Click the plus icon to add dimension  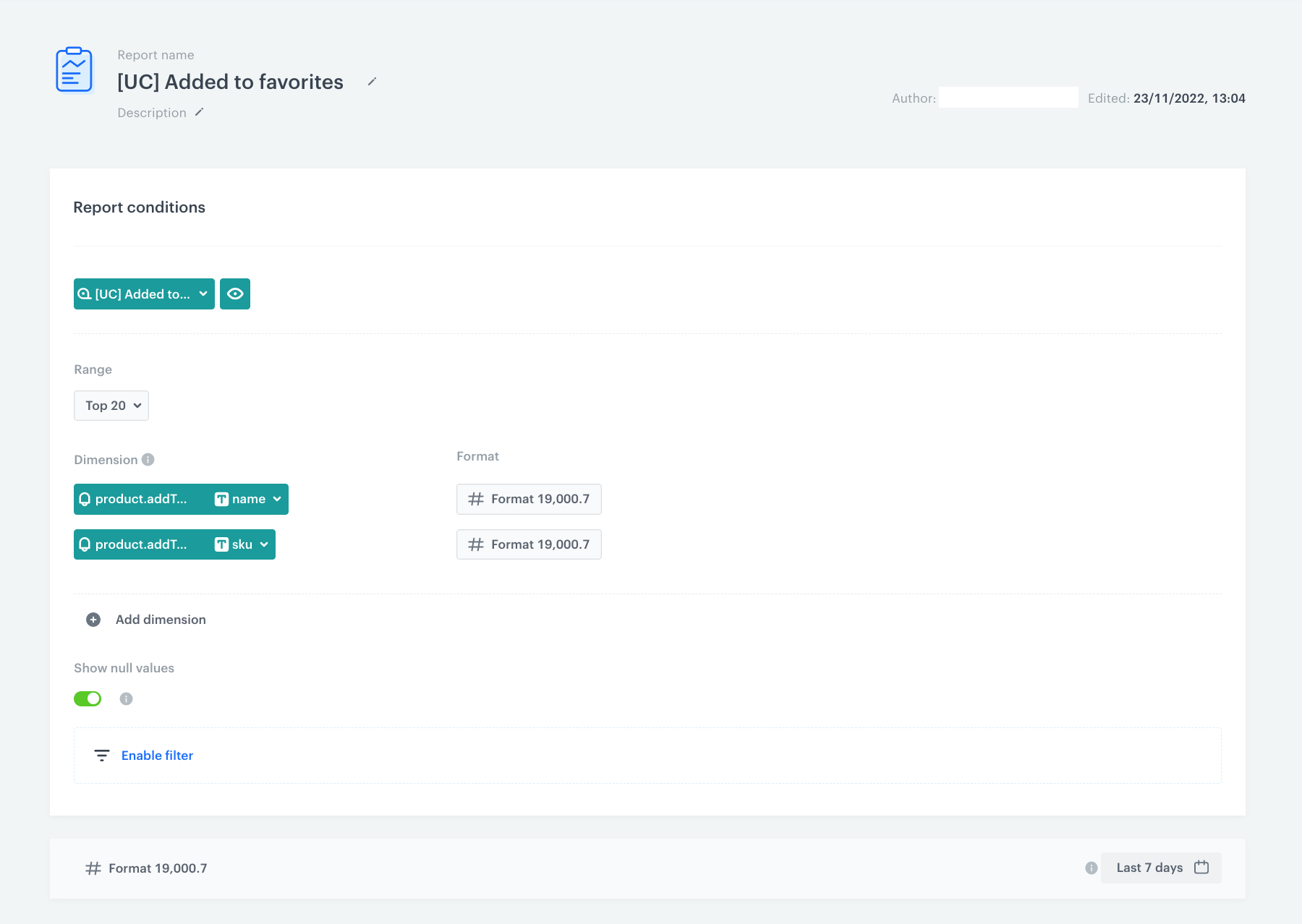(x=93, y=620)
